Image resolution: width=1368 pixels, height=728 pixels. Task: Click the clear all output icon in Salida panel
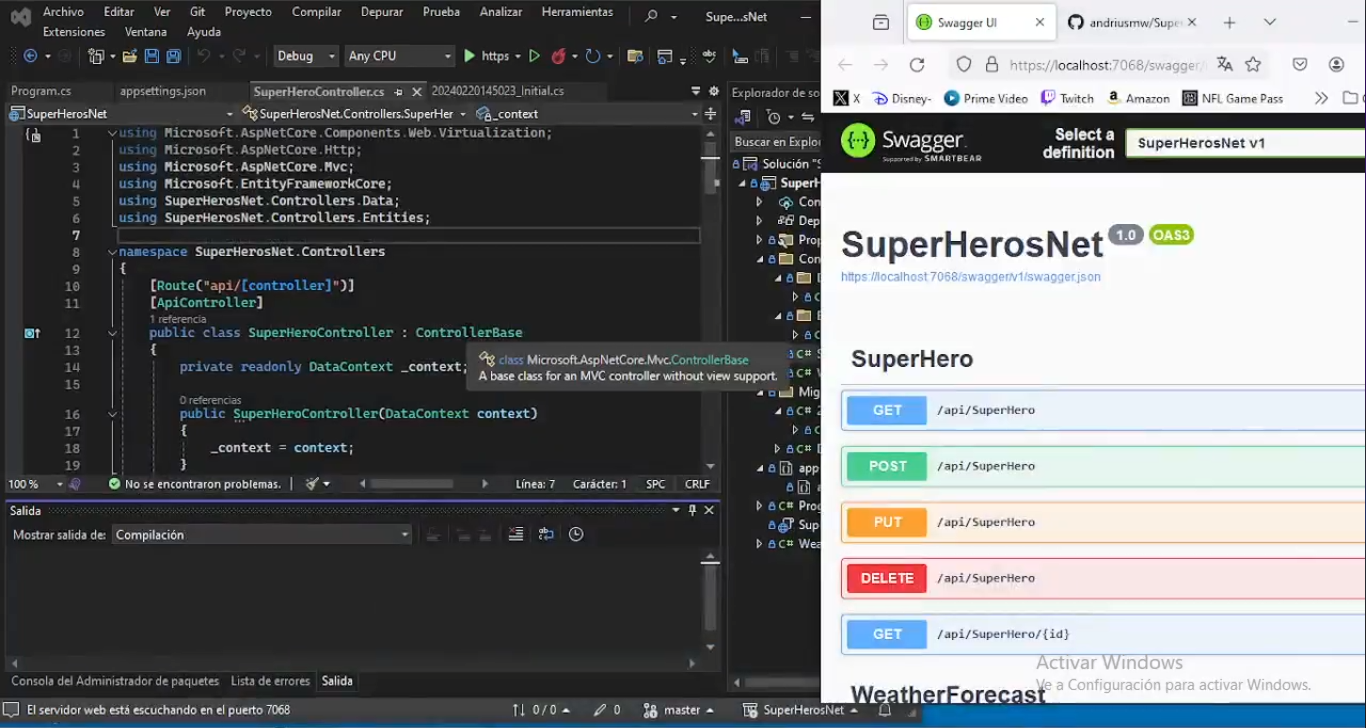point(515,535)
